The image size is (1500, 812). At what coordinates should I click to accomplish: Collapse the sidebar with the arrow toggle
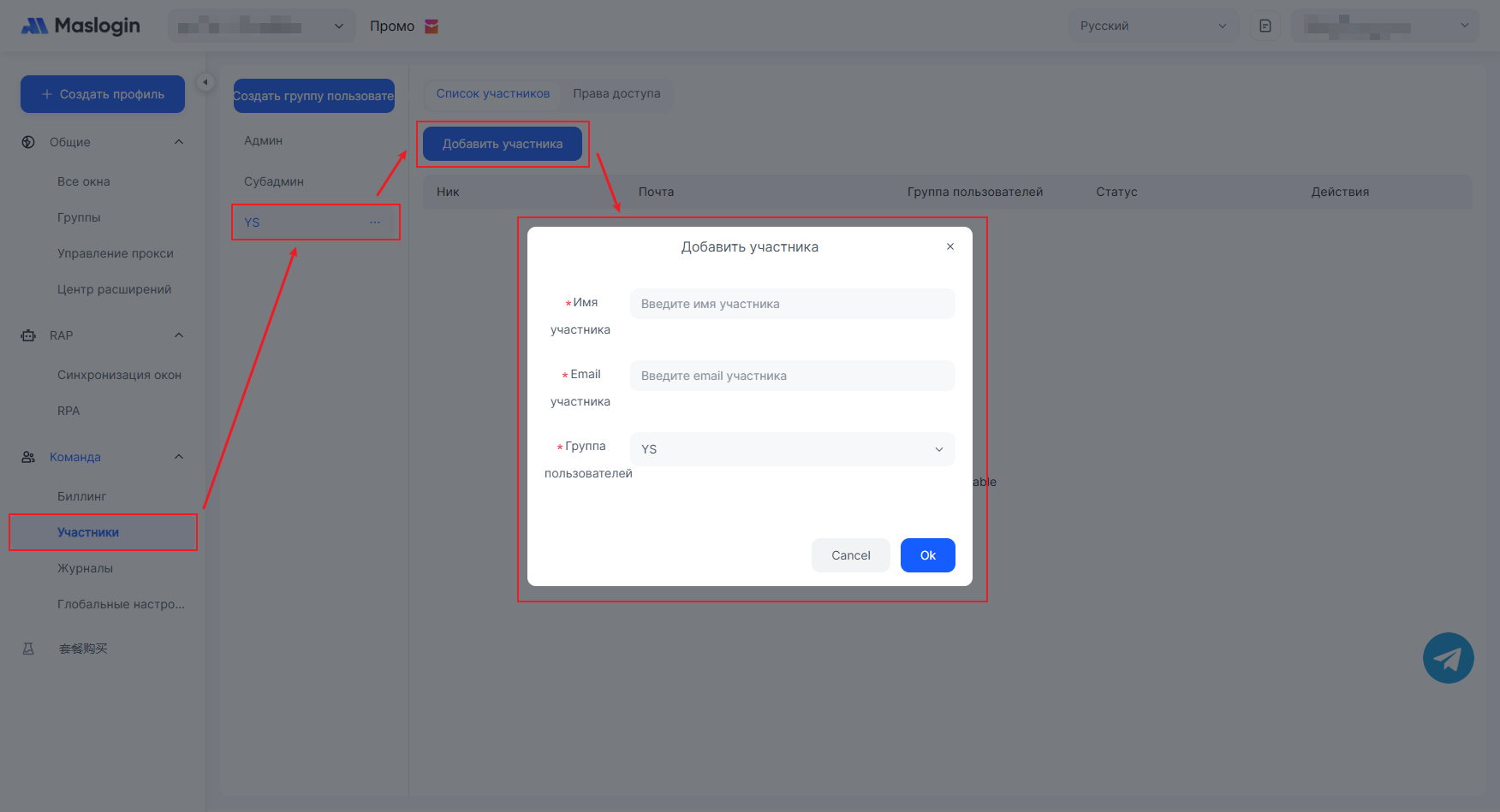coord(205,82)
